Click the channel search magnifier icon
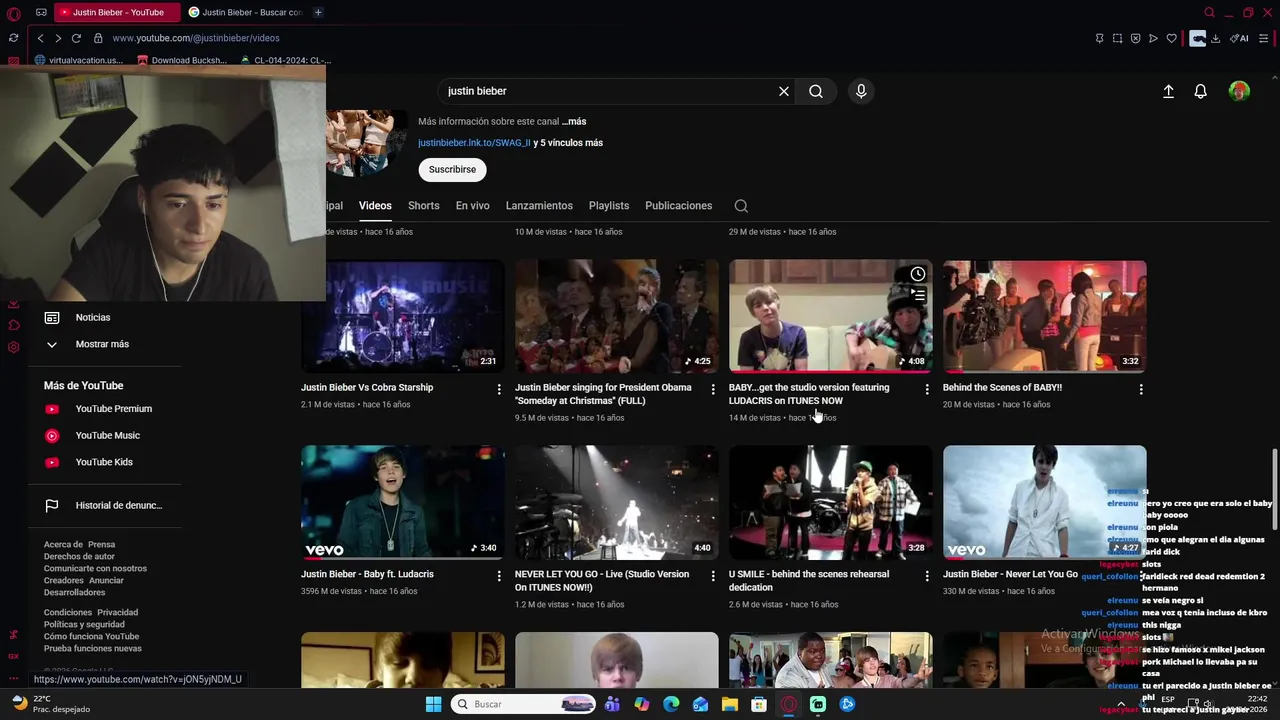The height and width of the screenshot is (720, 1280). click(741, 206)
